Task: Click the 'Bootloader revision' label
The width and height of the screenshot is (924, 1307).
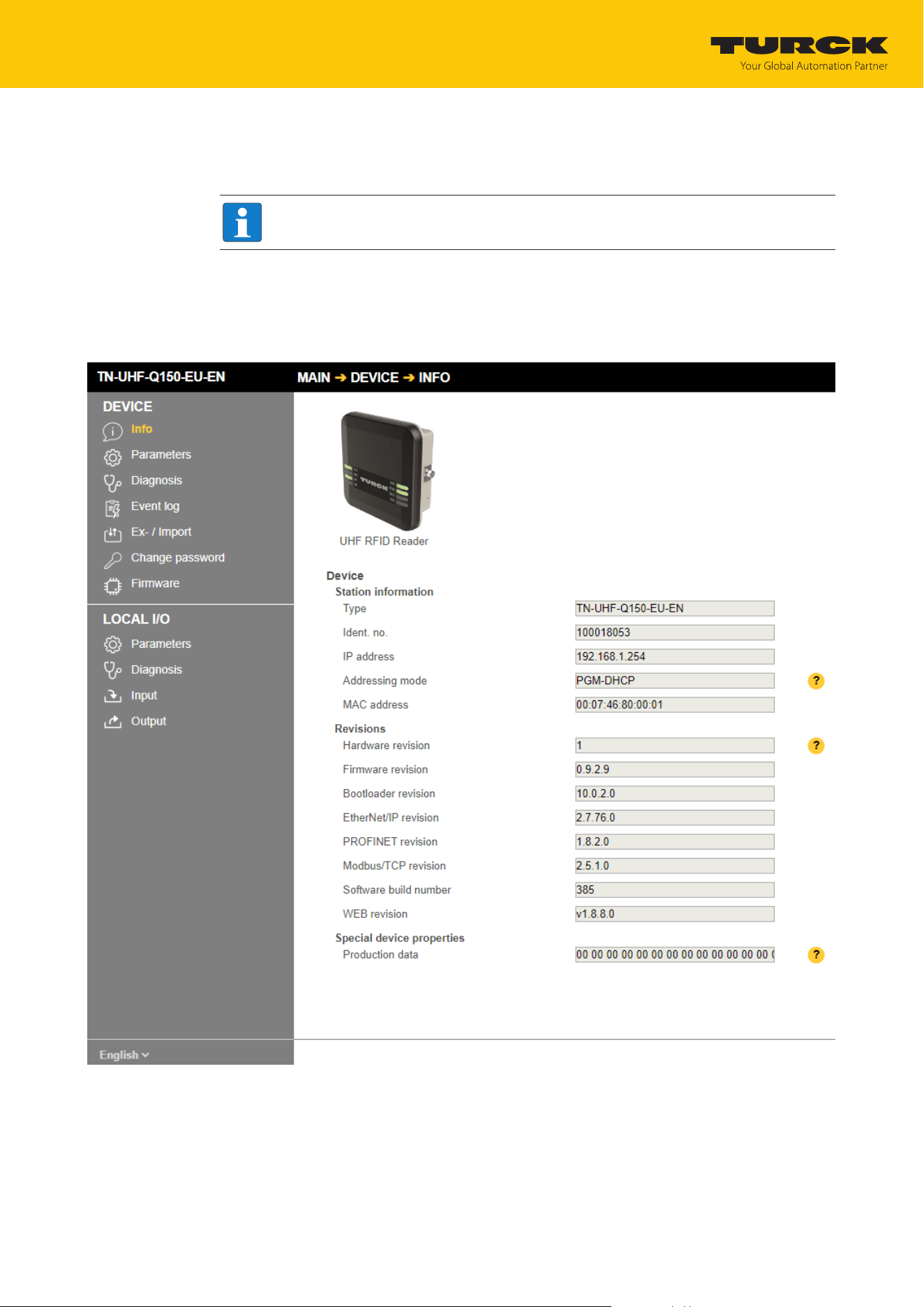Action: pyautogui.click(x=389, y=794)
